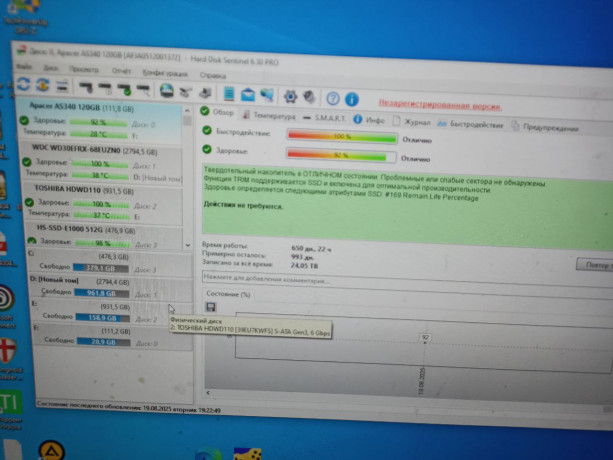
Task: Open Microsoft Edge from the taskbar
Action: (x=208, y=455)
